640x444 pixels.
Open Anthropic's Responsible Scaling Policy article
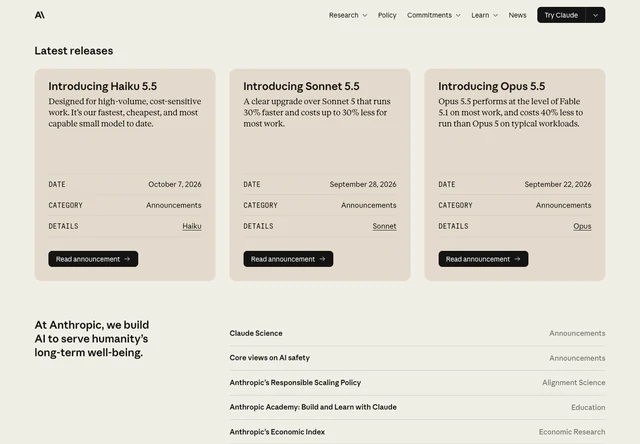tap(417, 382)
